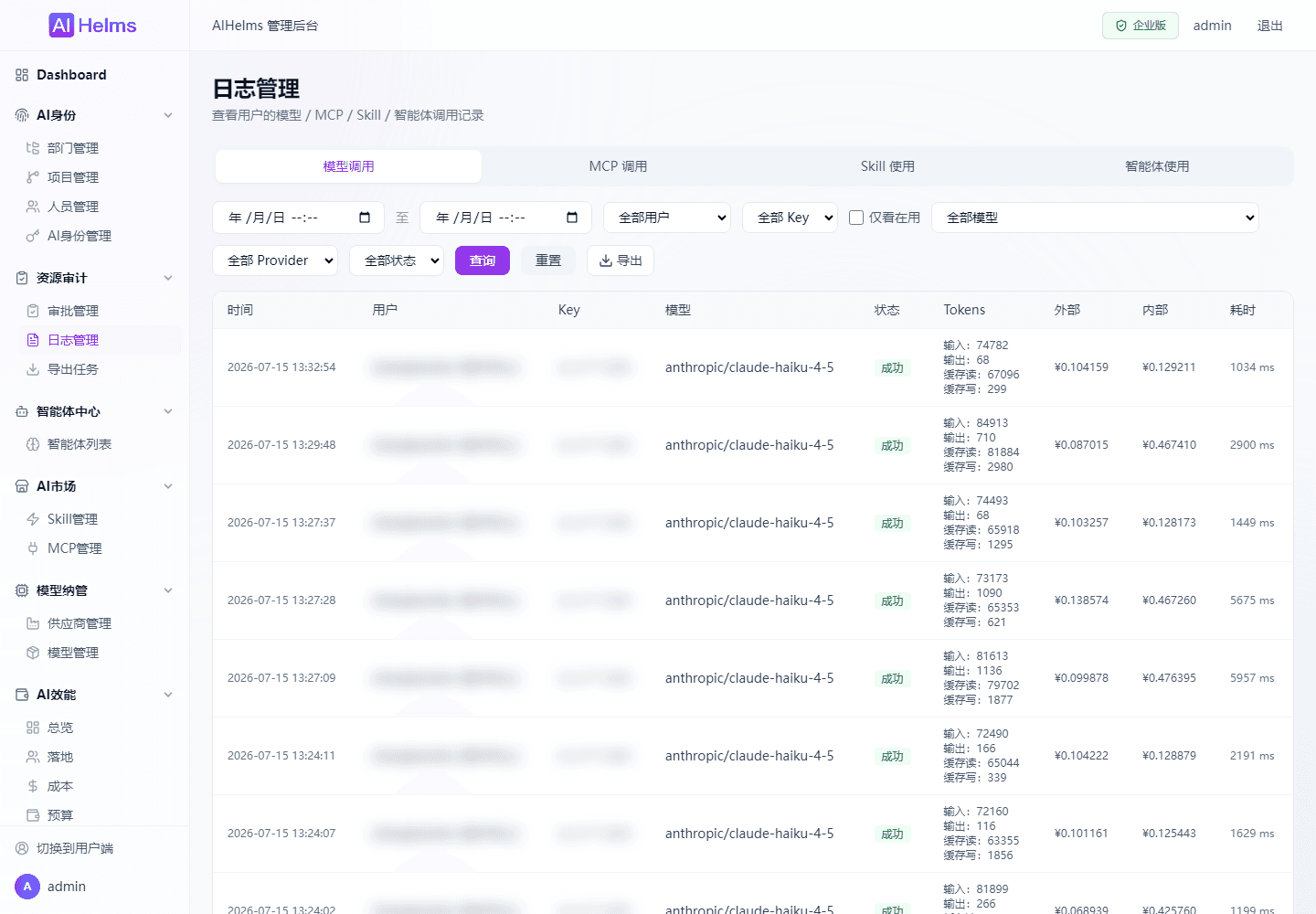Viewport: 1316px width, 914px height.
Task: Click the 审批管理 clipboard-check icon
Action: 33,311
